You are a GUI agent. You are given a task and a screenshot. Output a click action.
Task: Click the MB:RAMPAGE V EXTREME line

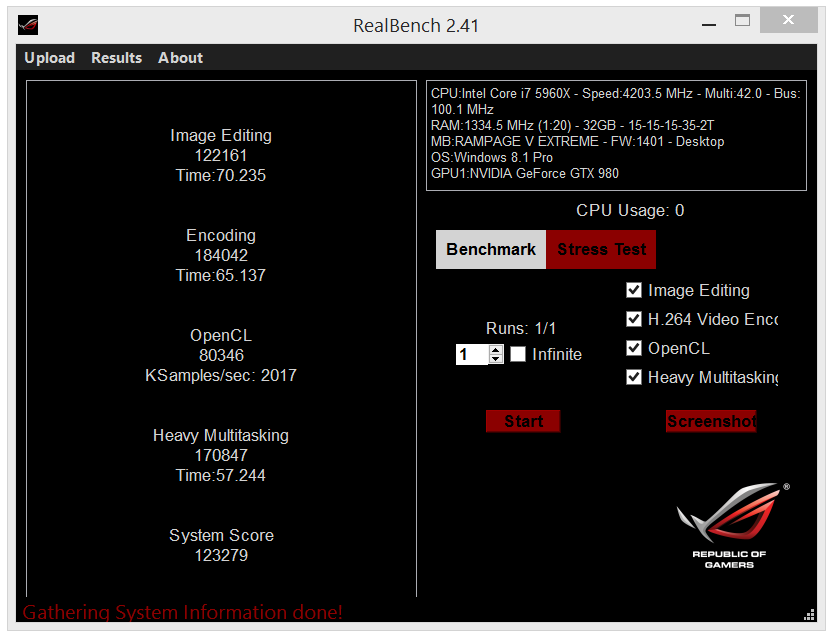577,142
